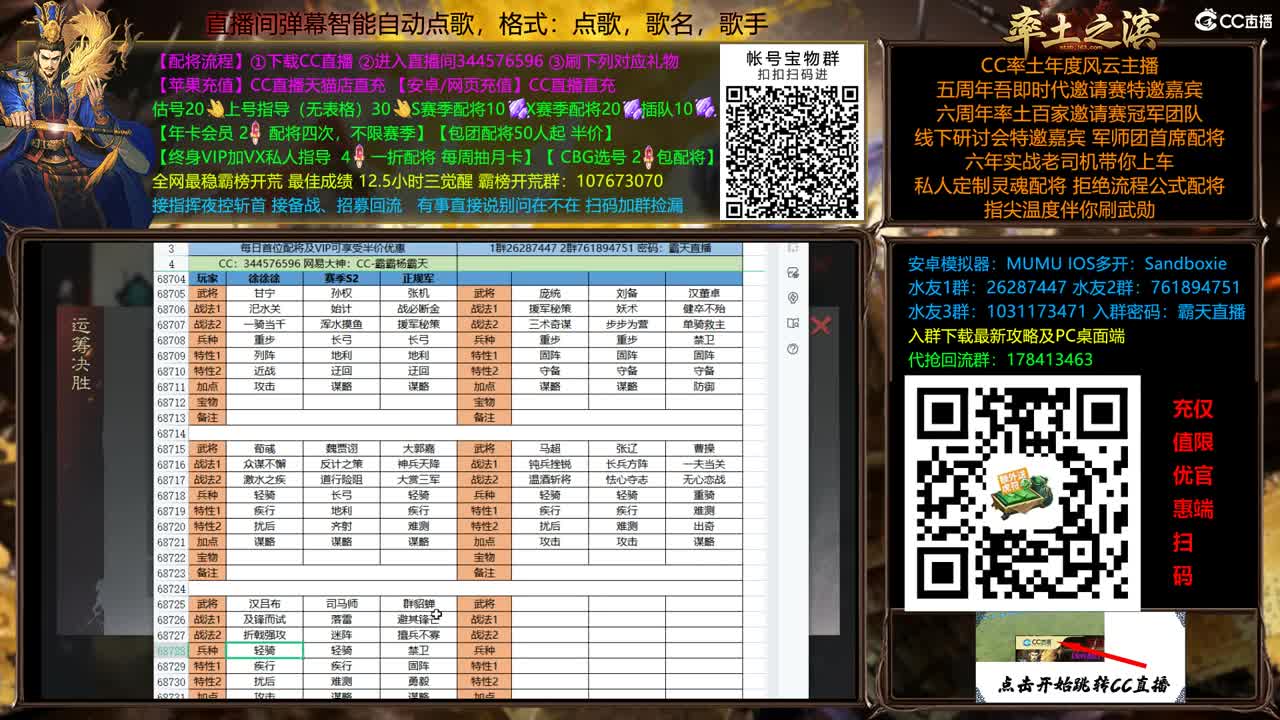The width and height of the screenshot is (1280, 720).
Task: Select the cell 重骑
Action: [x=704, y=496]
